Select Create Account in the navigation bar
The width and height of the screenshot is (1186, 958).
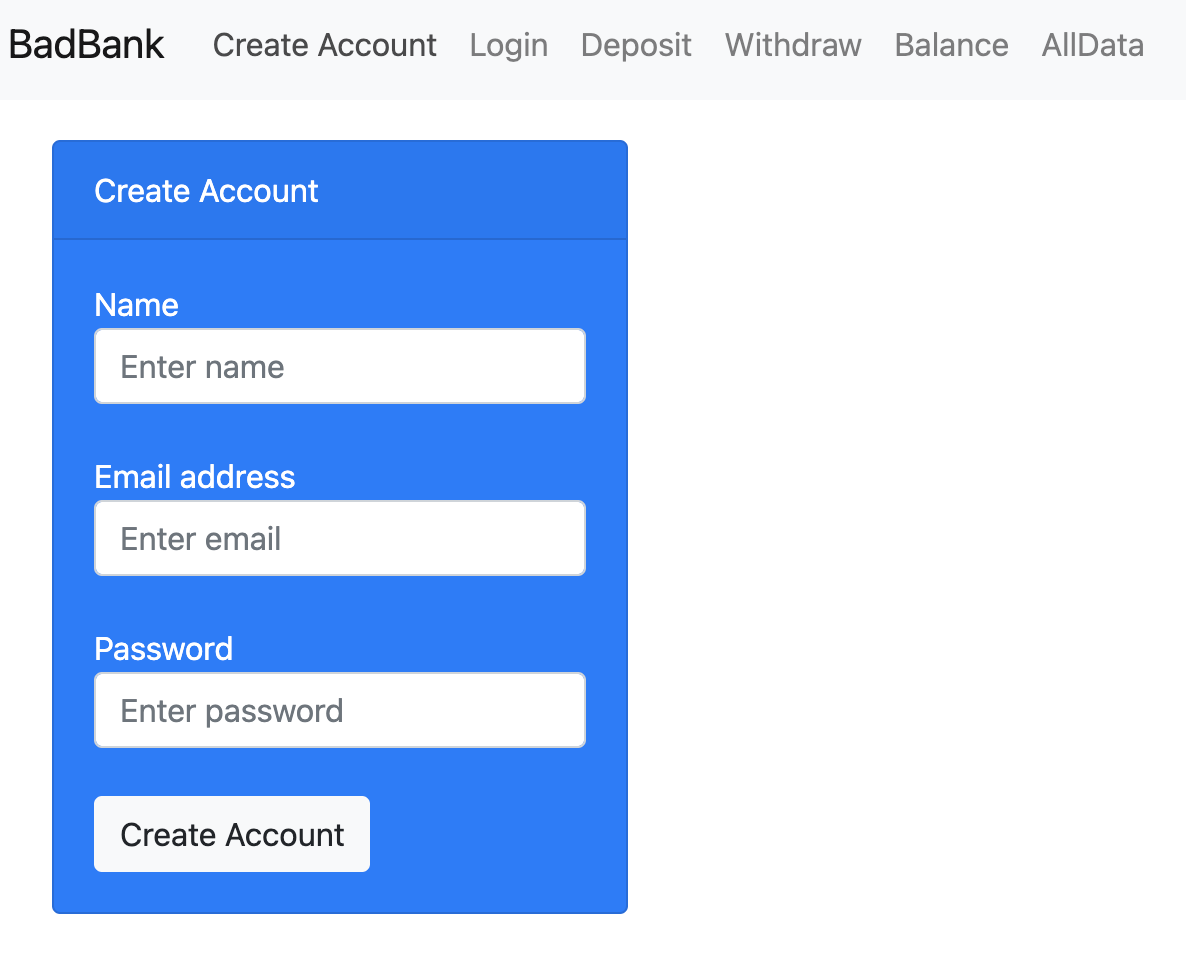pos(324,45)
